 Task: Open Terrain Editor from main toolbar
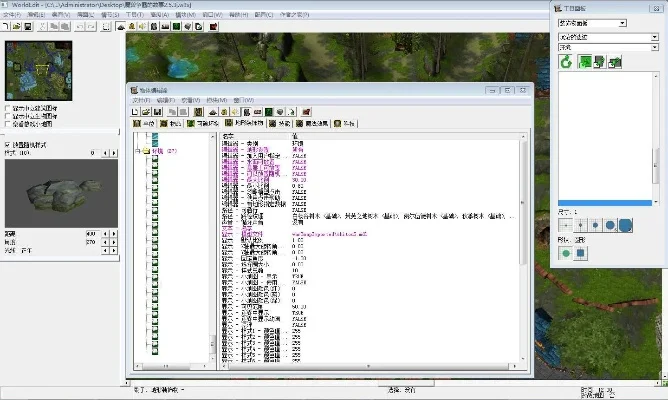click(x=121, y=26)
